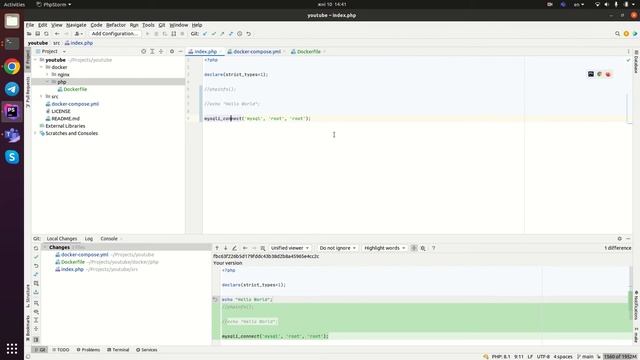Click the Git Commit checkmark in toolbar
The image size is (640, 360).
click(x=213, y=34)
